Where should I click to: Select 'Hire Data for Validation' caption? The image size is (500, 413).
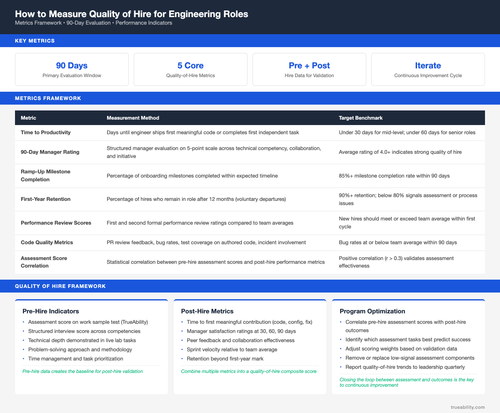tap(309, 76)
